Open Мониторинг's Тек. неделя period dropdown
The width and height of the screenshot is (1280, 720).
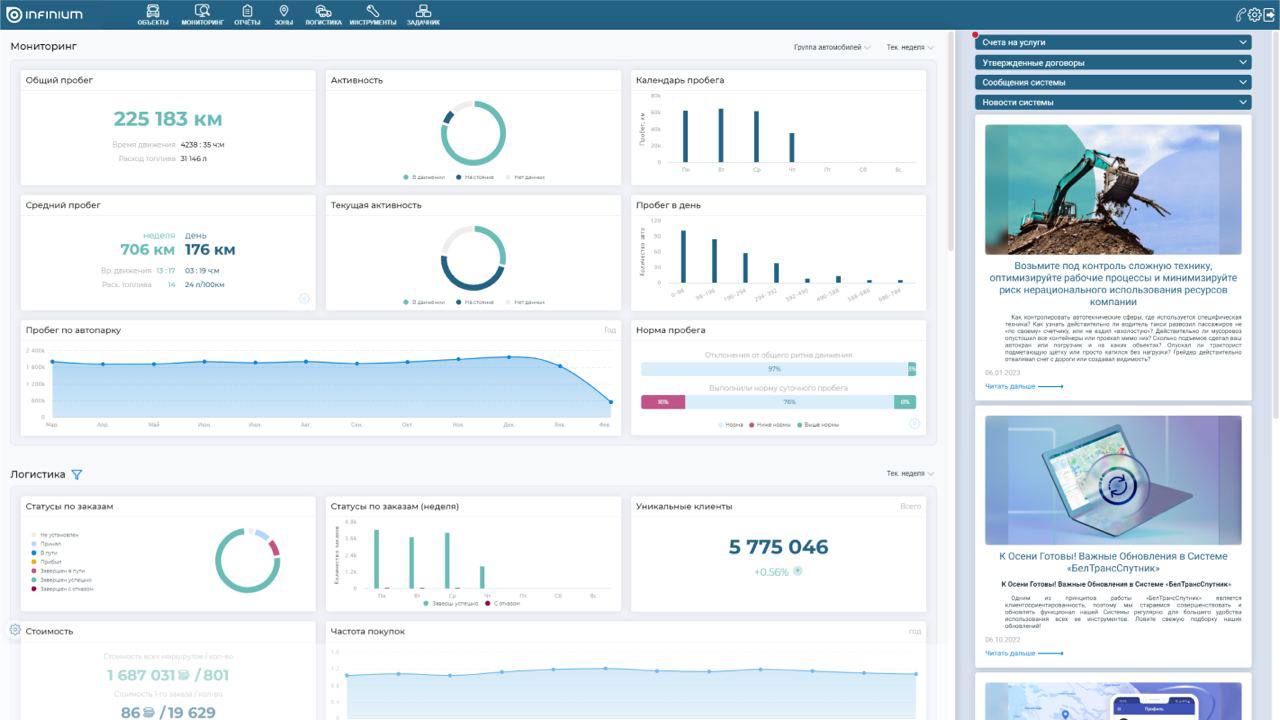[x=910, y=47]
